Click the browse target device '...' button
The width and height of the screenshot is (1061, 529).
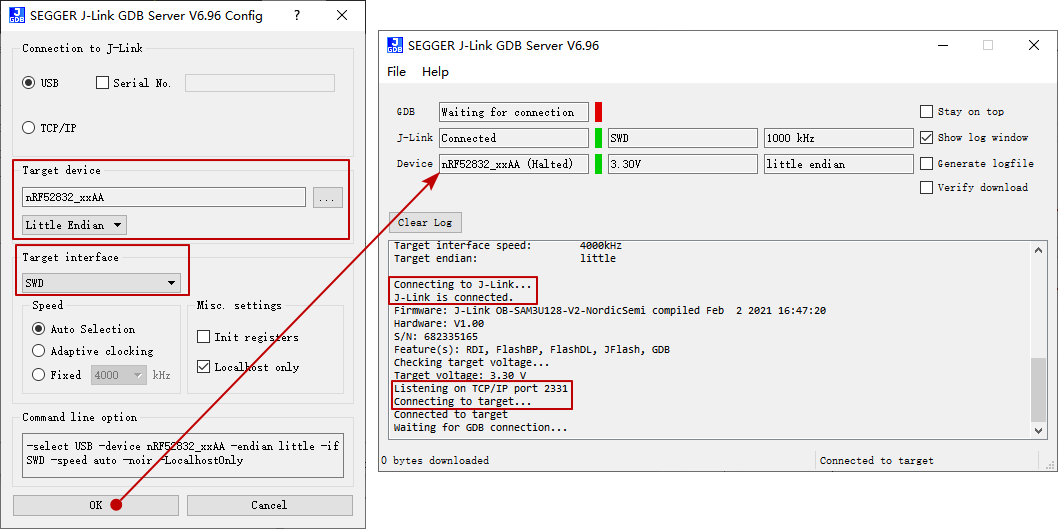pos(328,198)
